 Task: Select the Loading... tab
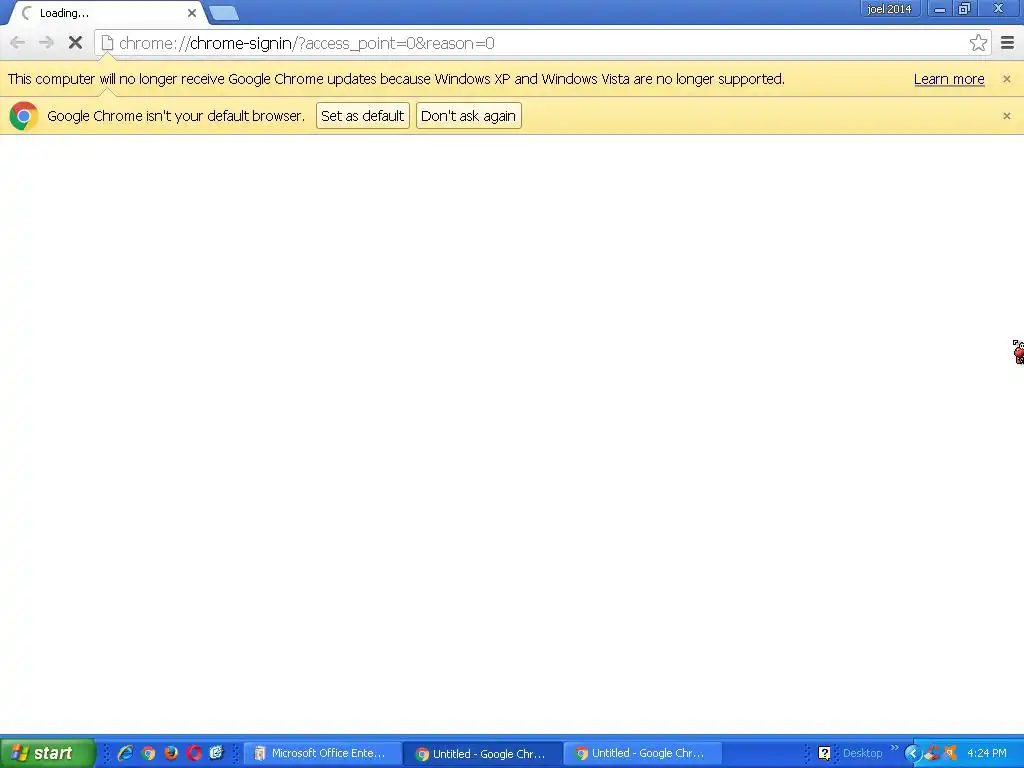click(108, 13)
